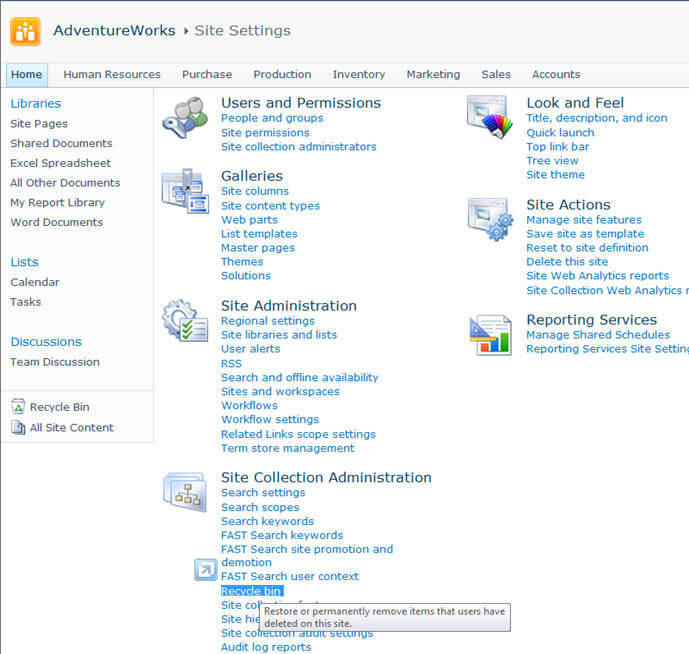The height and width of the screenshot is (654, 689).
Task: Open Manage site features link
Action: click(x=584, y=220)
